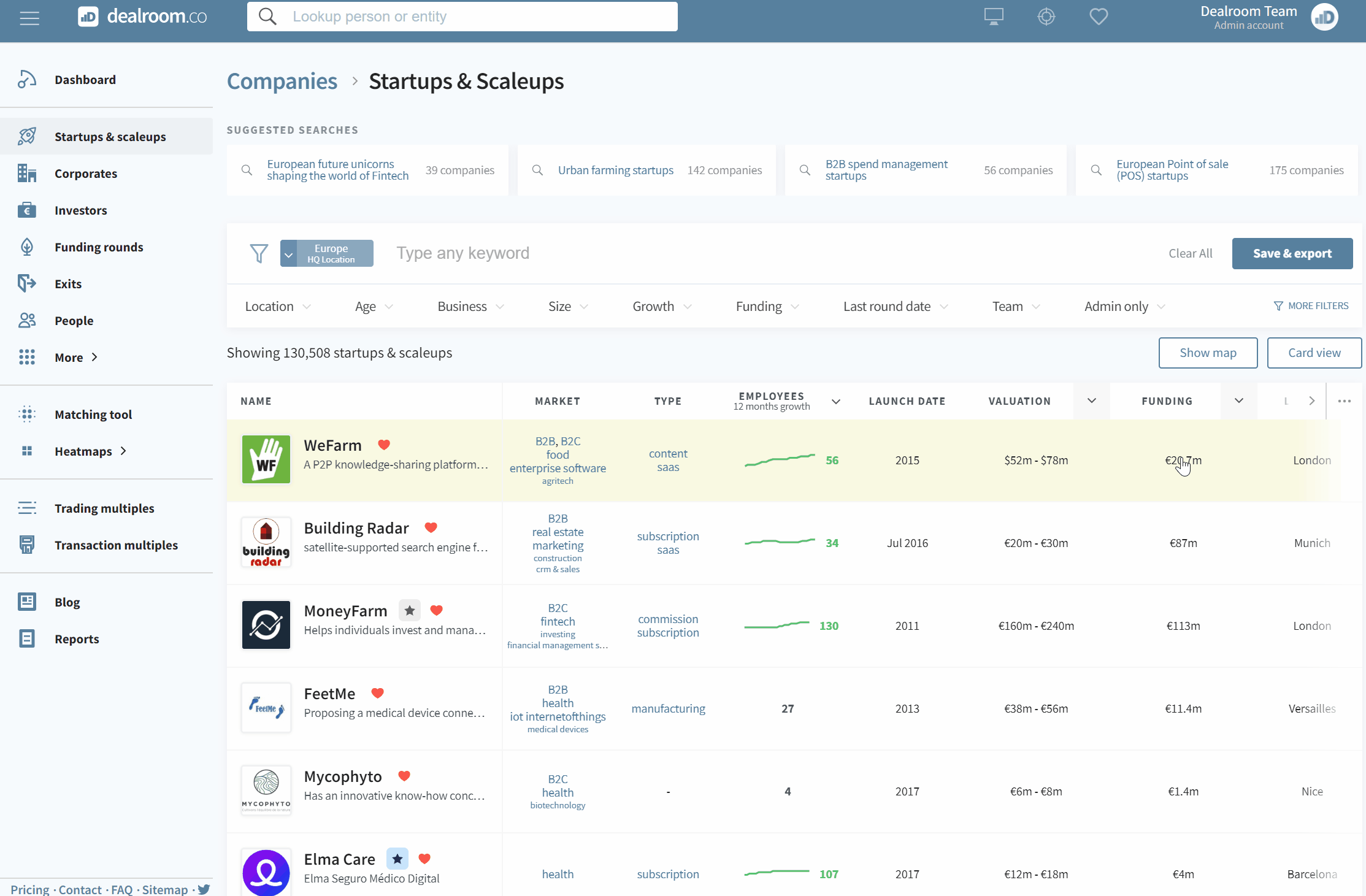The height and width of the screenshot is (896, 1366).
Task: Go to Dashboard
Action: [85, 80]
